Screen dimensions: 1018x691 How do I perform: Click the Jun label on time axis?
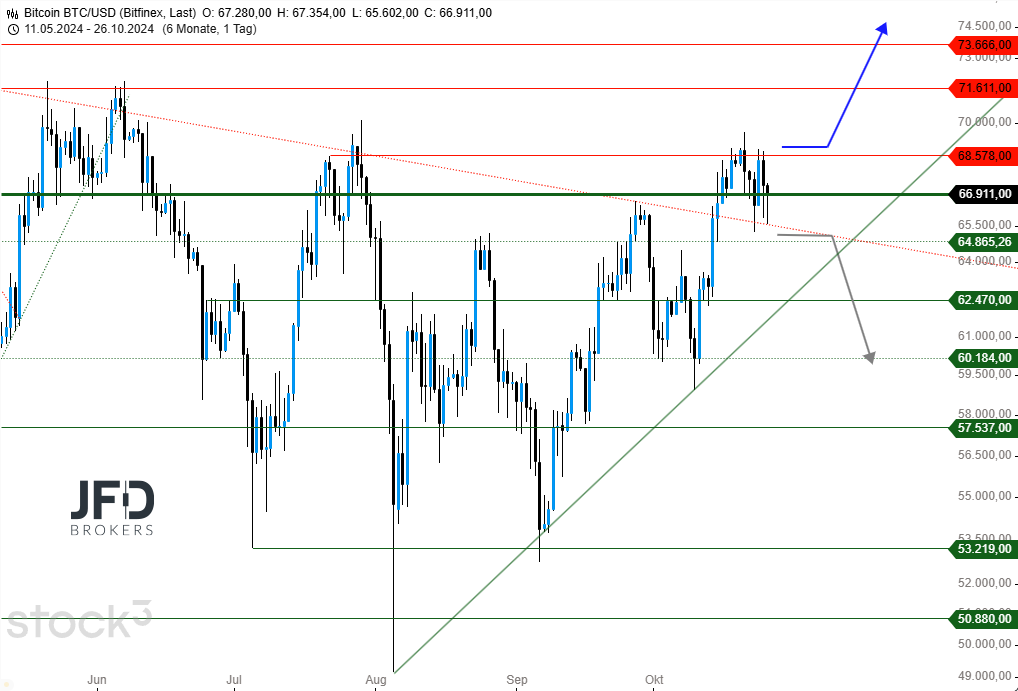(97, 680)
